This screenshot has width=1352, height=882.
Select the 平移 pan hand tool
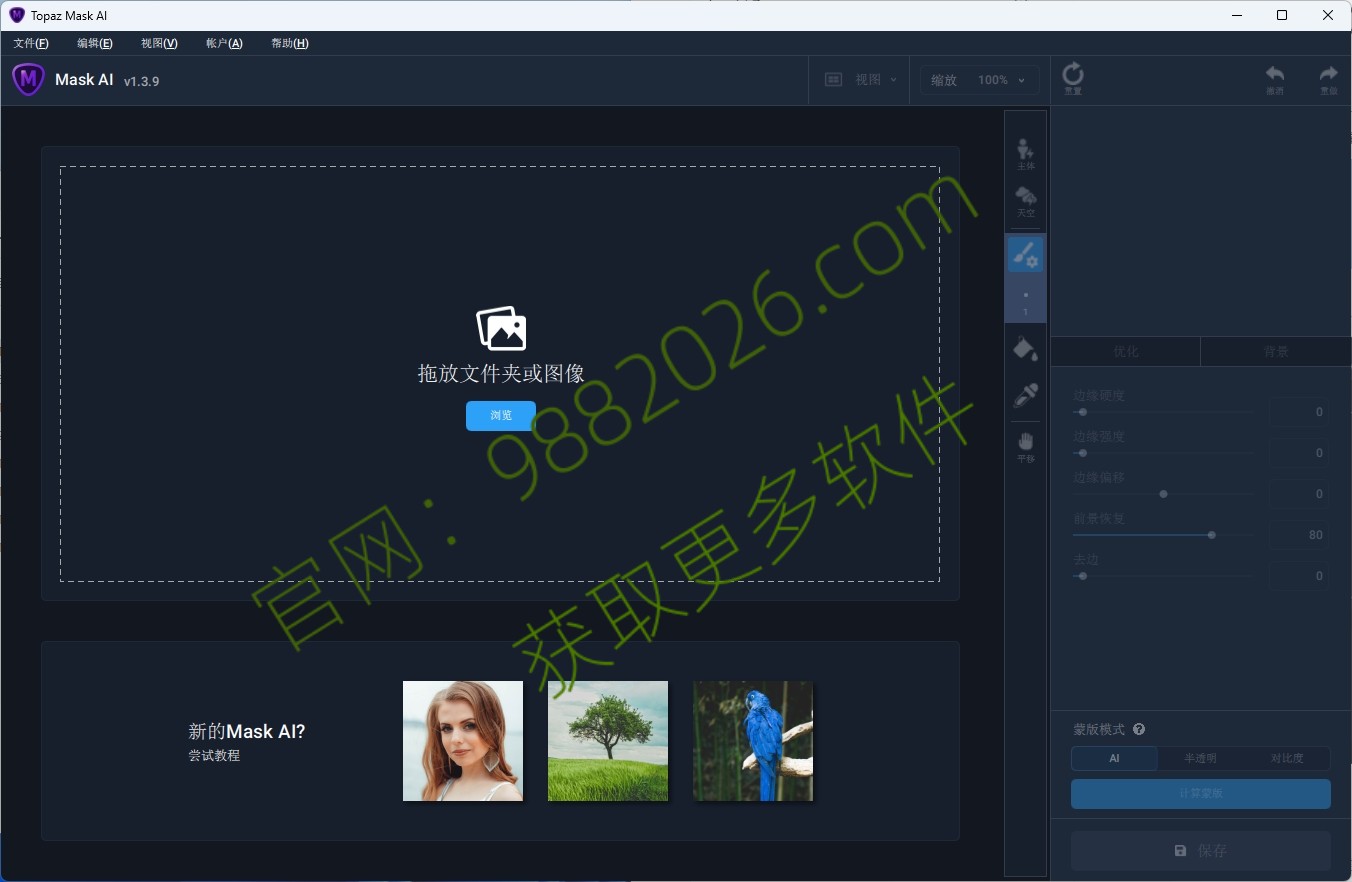(1025, 447)
